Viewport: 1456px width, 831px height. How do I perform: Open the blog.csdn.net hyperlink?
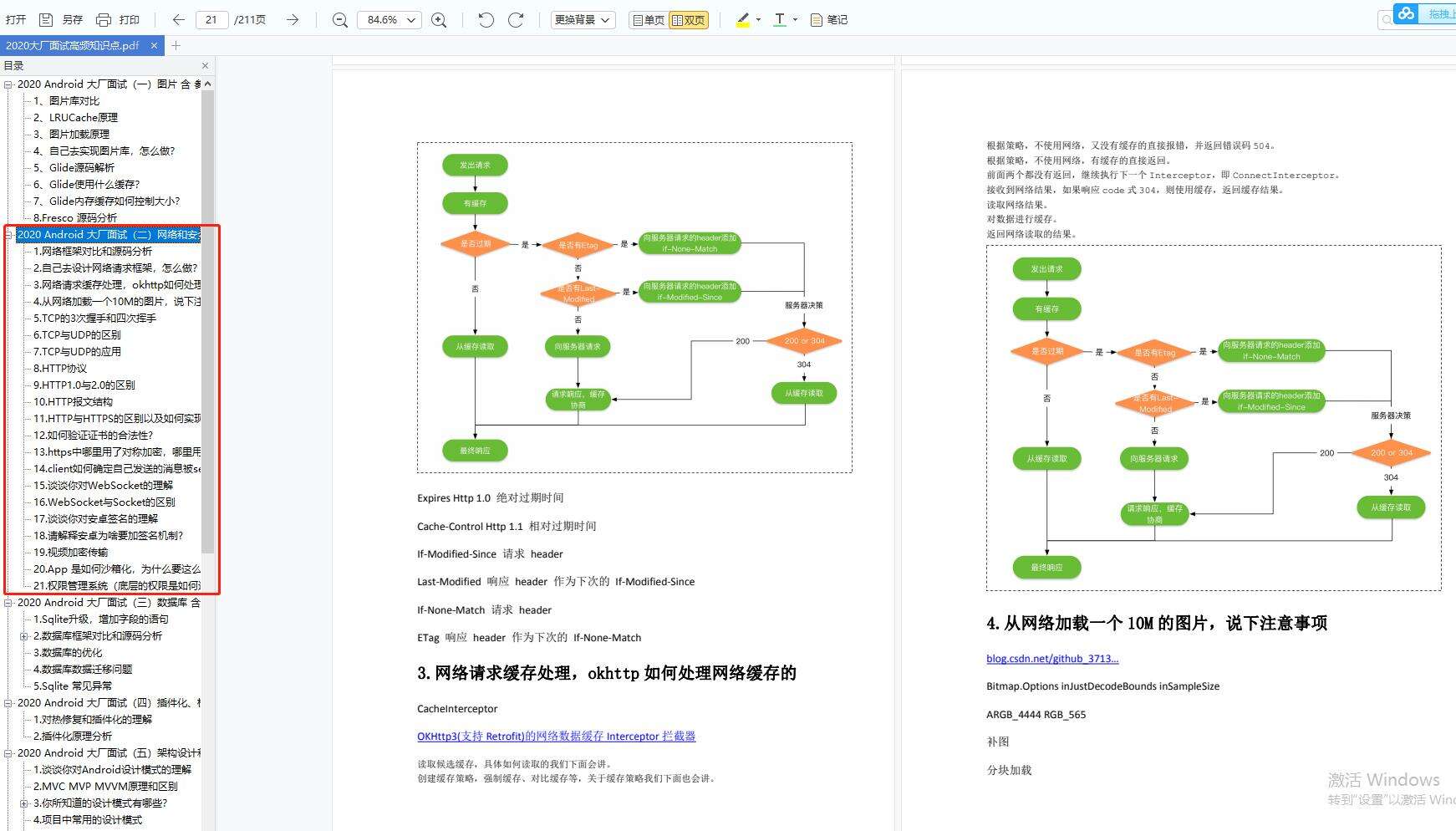click(1051, 658)
